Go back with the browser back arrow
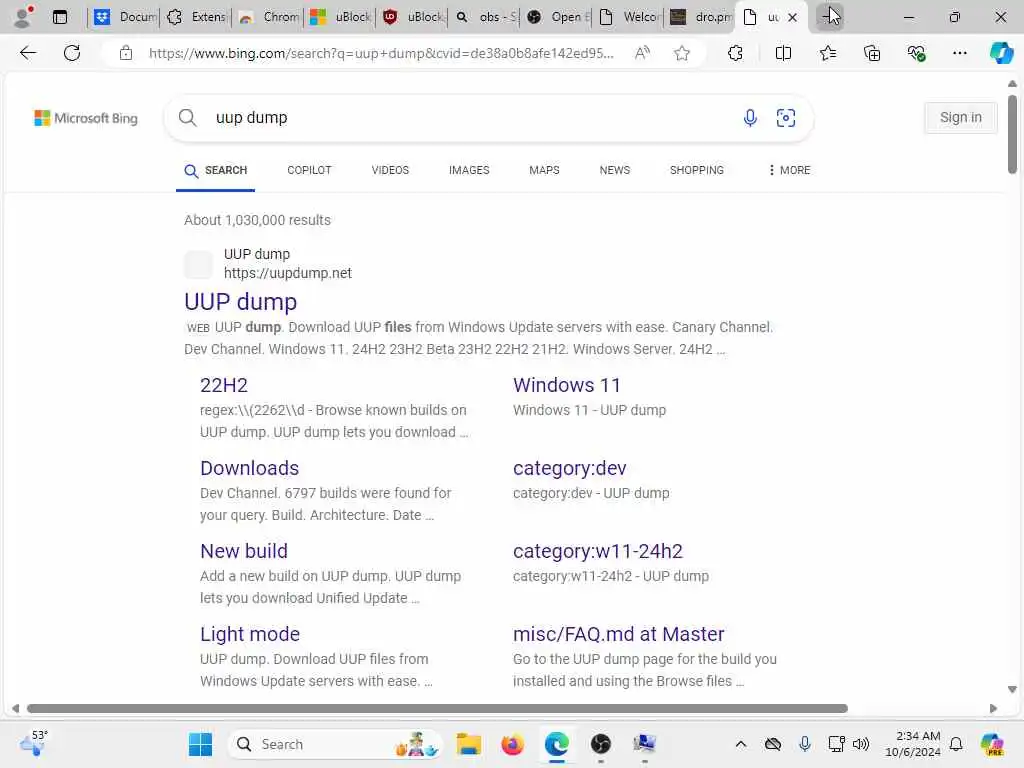 click(27, 53)
